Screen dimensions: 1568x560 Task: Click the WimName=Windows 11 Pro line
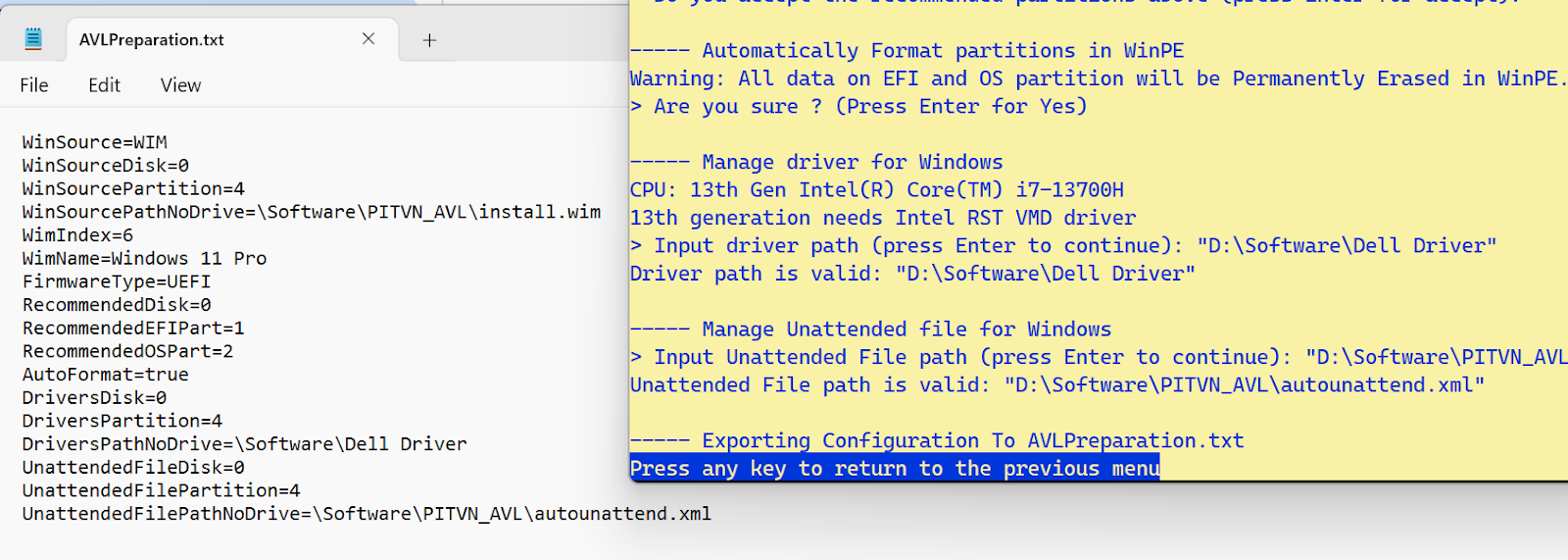[145, 259]
